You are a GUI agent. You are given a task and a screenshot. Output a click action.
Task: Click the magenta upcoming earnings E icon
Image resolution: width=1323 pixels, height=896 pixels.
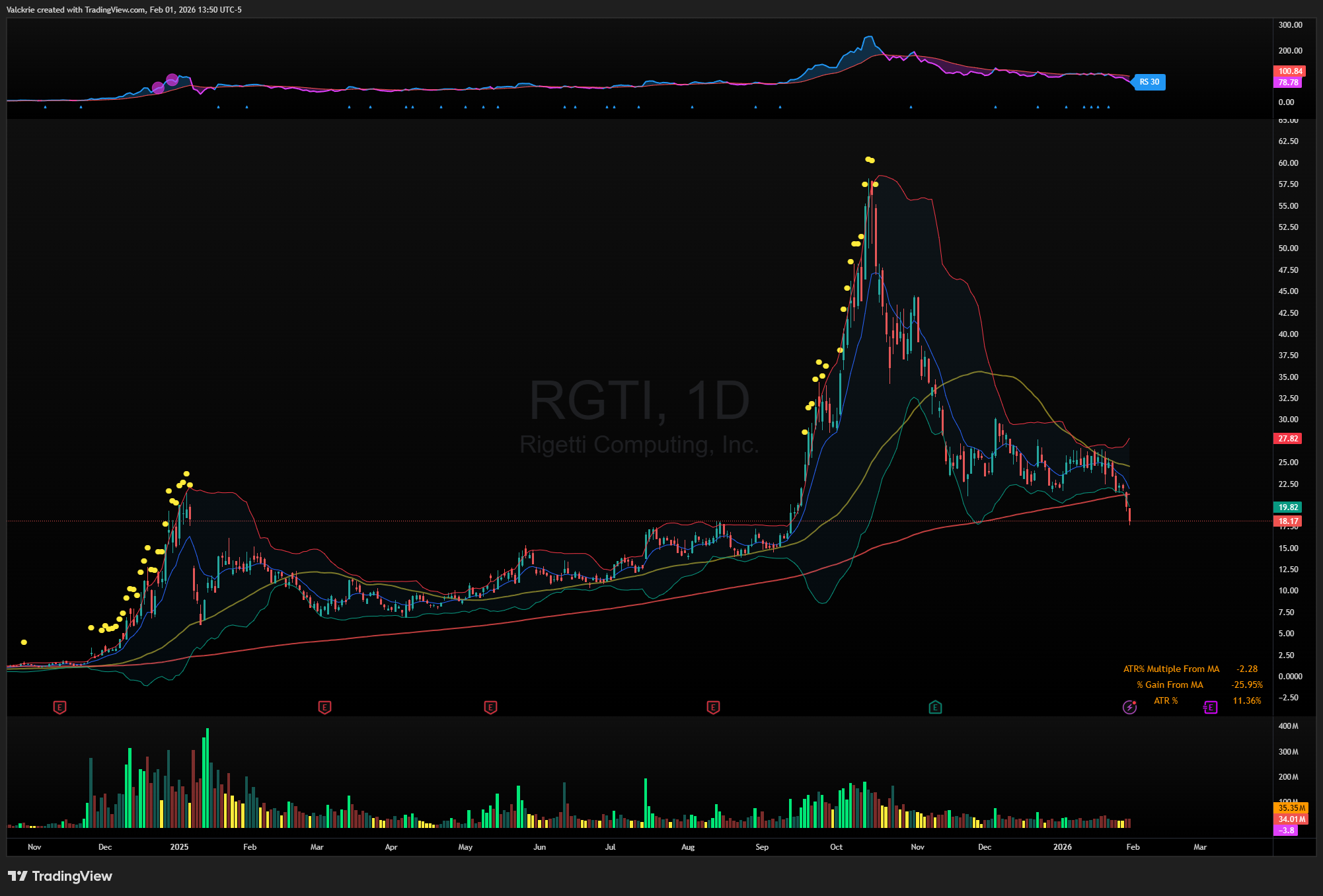(1210, 708)
